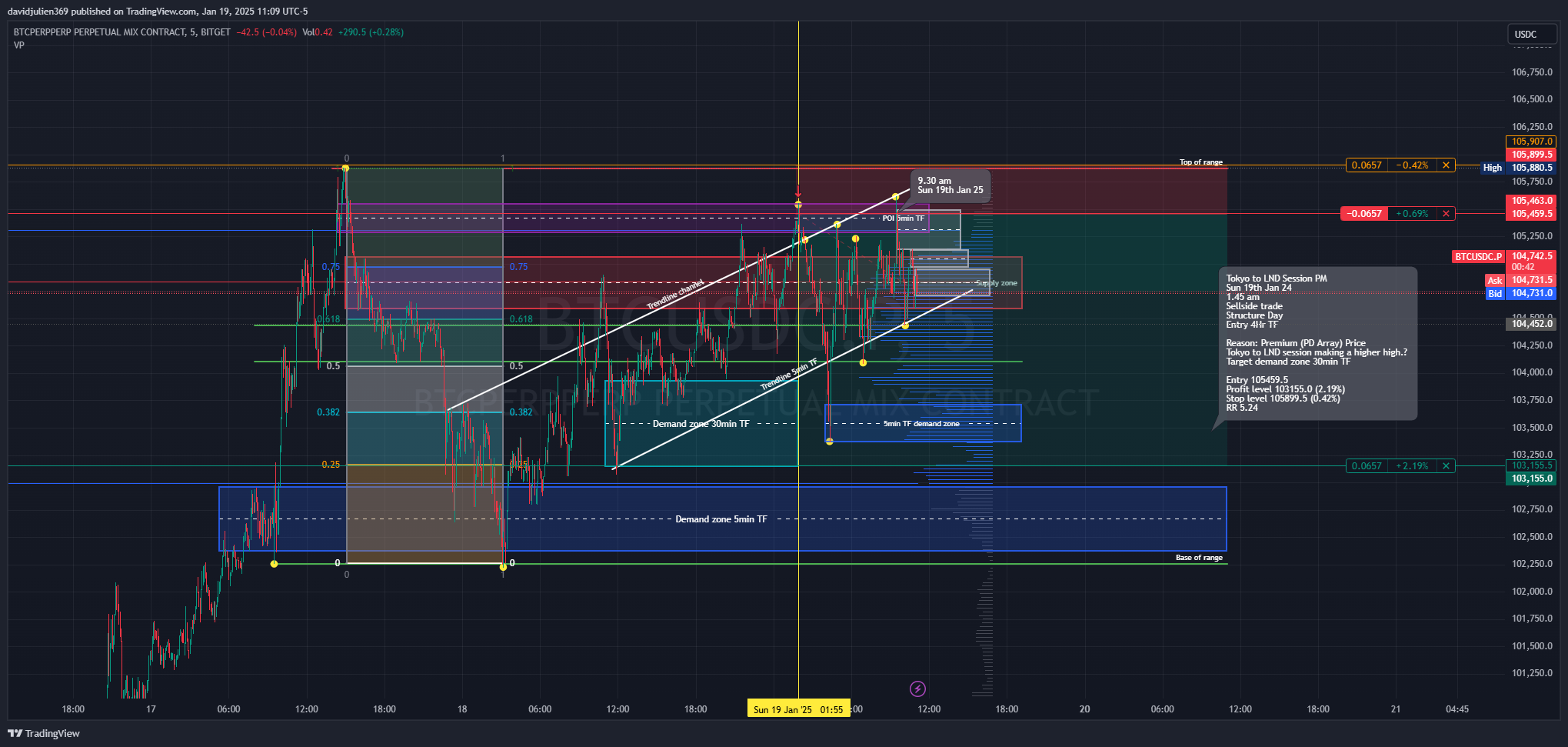The width and height of the screenshot is (1568, 747).
Task: Select the green 0.0657 take-profit quantity
Action: (x=1367, y=466)
